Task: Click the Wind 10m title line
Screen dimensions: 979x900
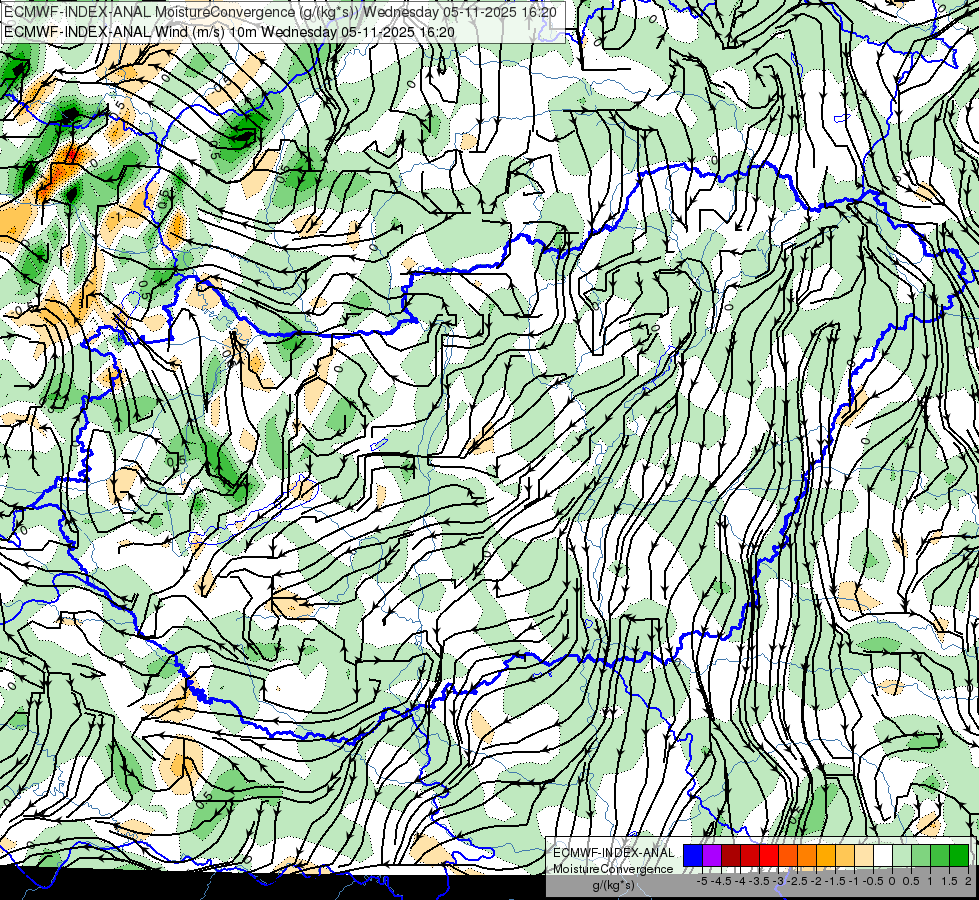Action: tap(229, 32)
